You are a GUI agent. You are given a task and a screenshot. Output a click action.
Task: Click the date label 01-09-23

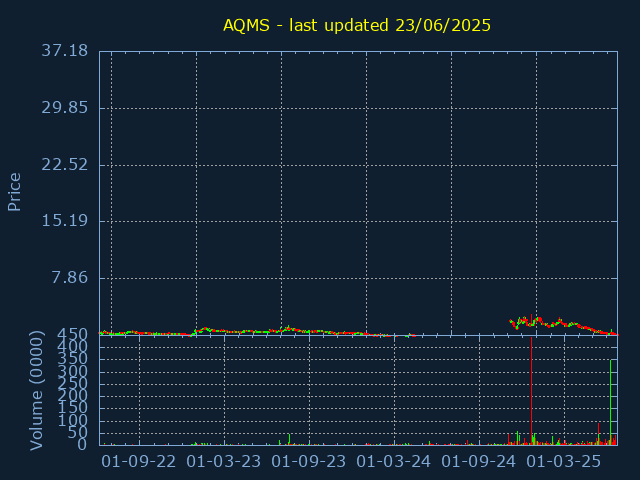click(309, 462)
